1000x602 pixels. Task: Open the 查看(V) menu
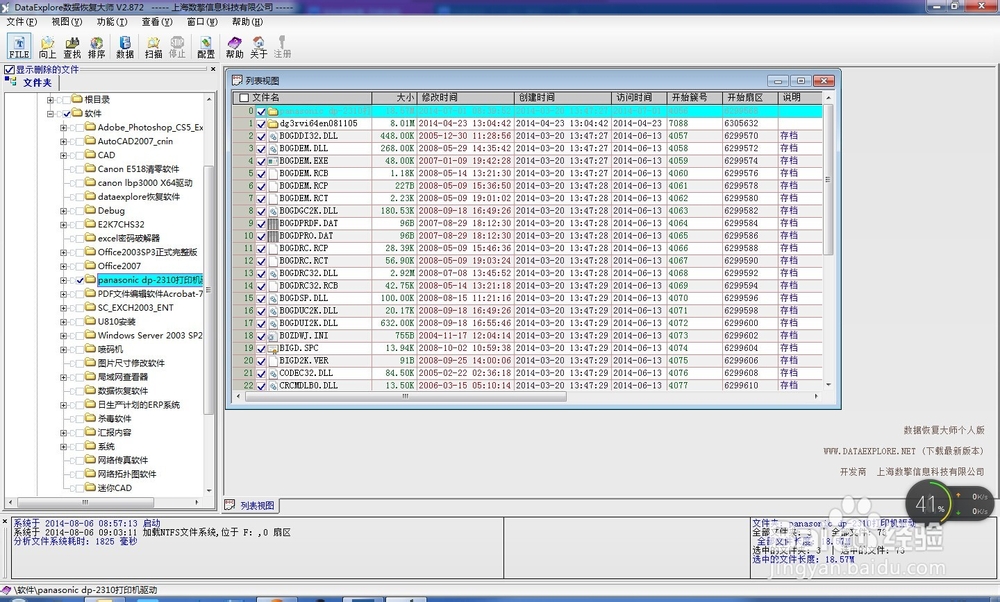(157, 22)
